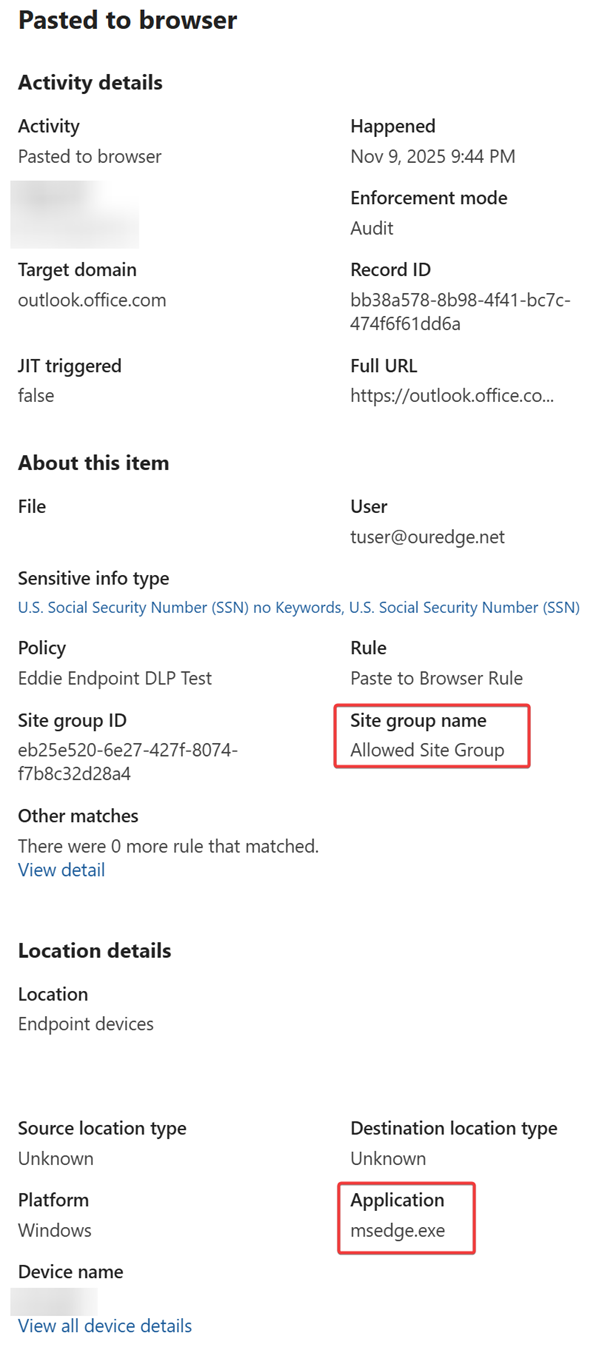This screenshot has width=602, height=1350.
Task: Click the "Location details" section heading
Action: pos(94,951)
